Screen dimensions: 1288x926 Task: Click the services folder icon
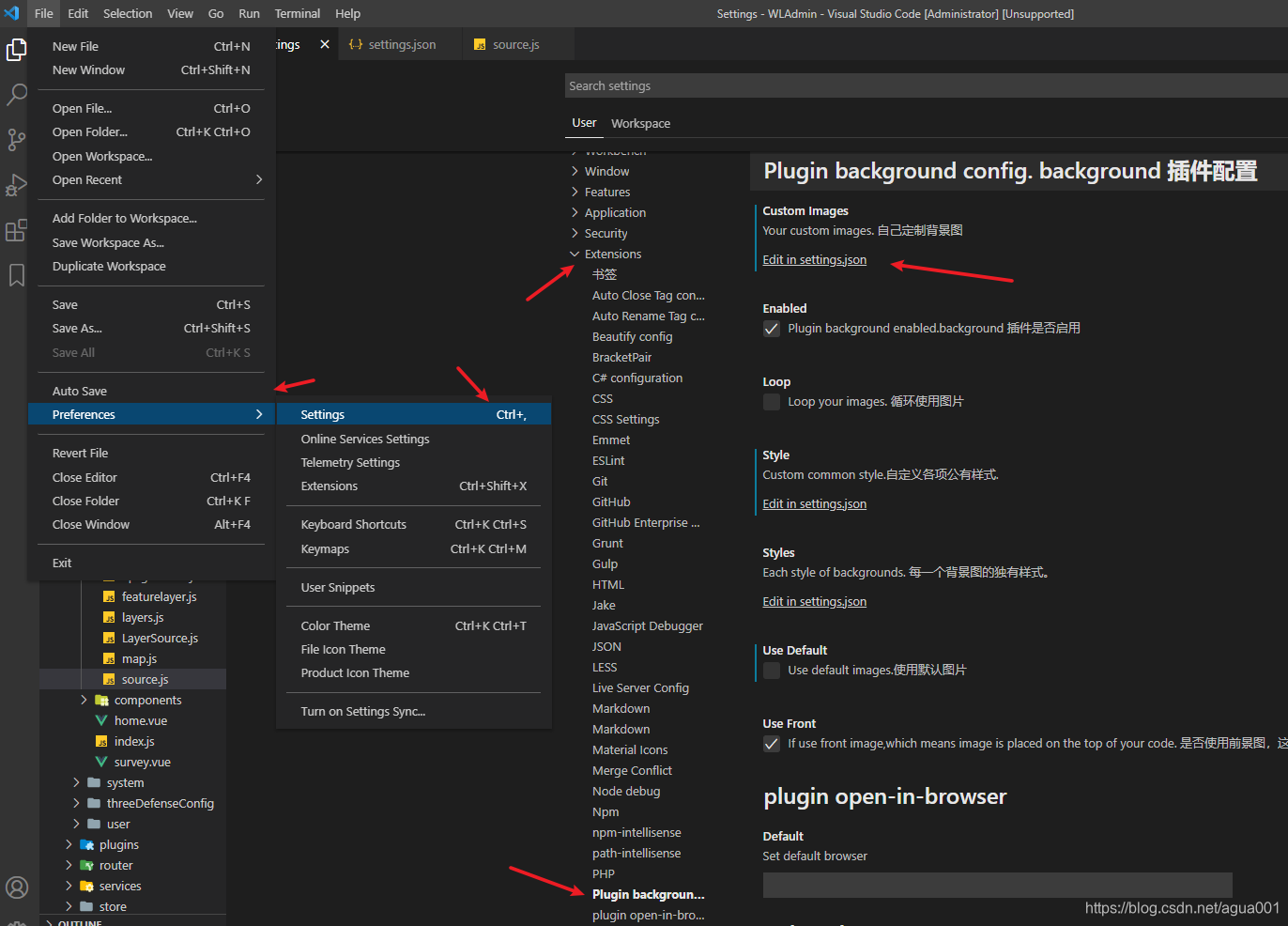point(87,887)
